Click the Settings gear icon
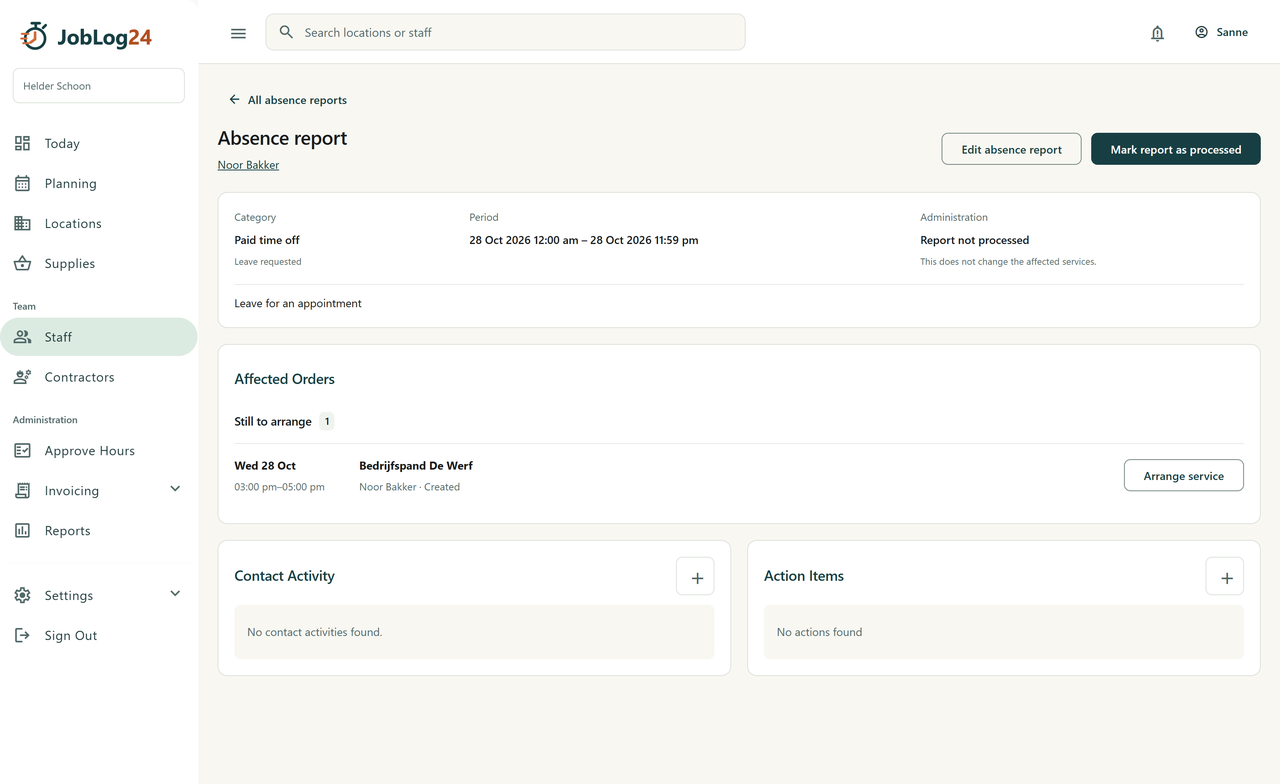Viewport: 1280px width, 784px height. tap(22, 595)
